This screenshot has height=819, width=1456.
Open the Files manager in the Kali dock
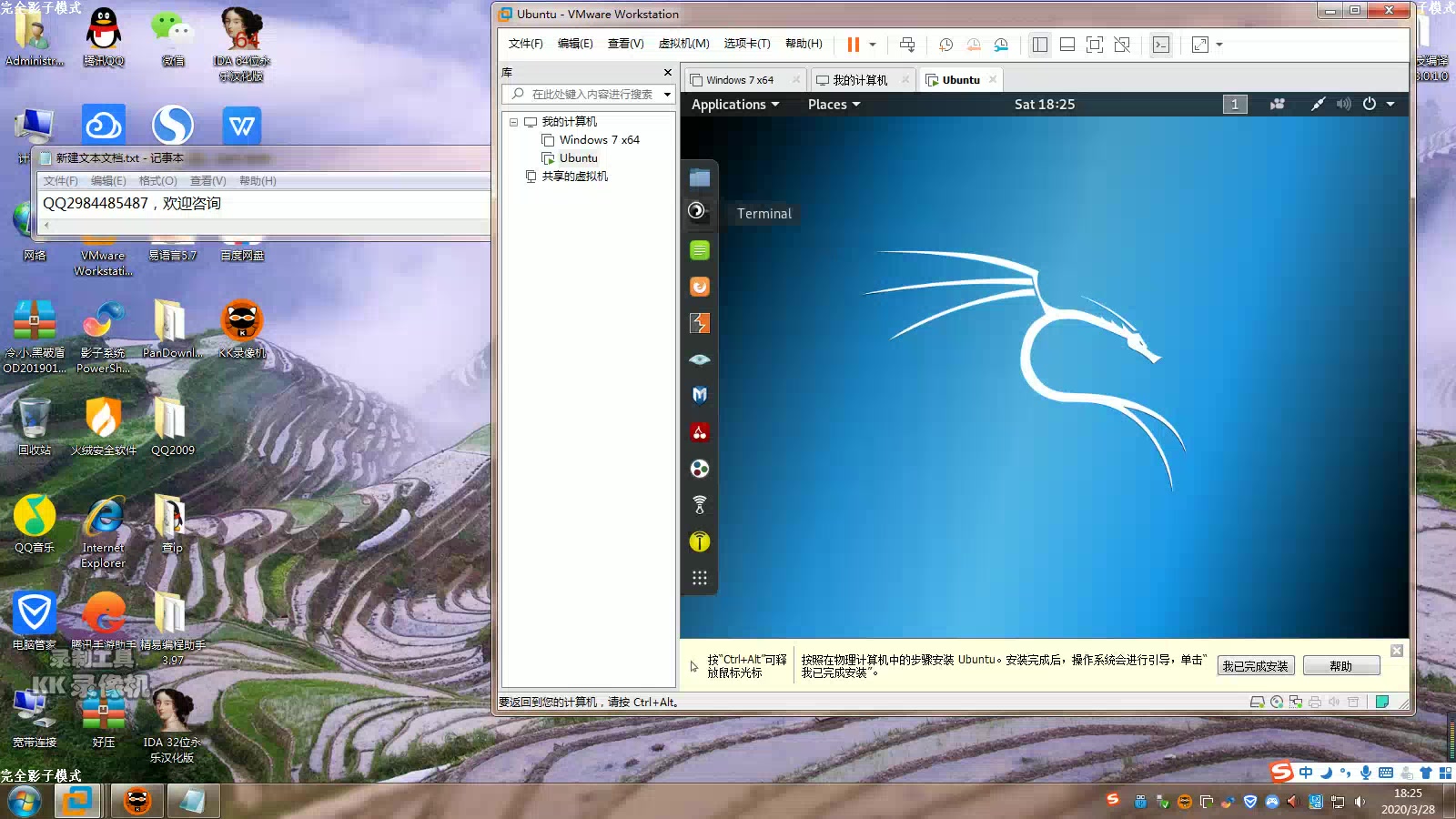pos(699,177)
